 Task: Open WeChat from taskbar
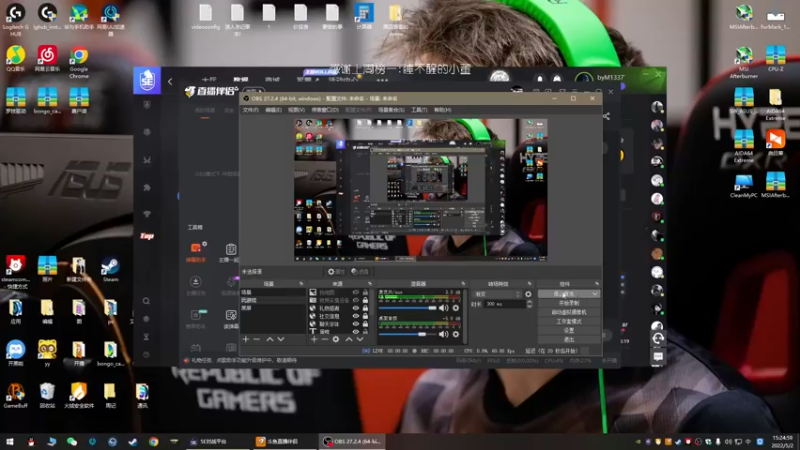72,441
